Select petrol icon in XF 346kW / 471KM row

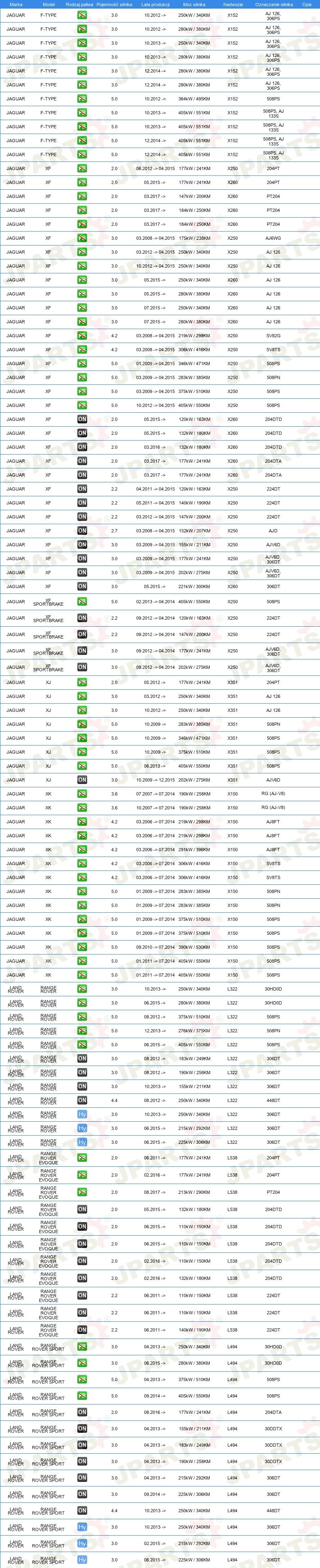[82, 364]
